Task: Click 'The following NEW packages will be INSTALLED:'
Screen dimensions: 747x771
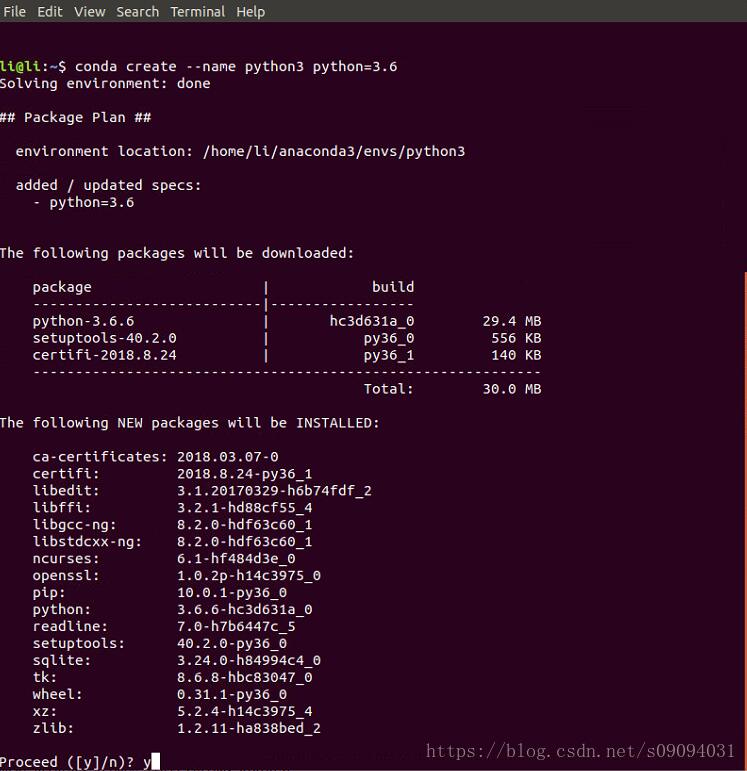Action: click(x=190, y=423)
